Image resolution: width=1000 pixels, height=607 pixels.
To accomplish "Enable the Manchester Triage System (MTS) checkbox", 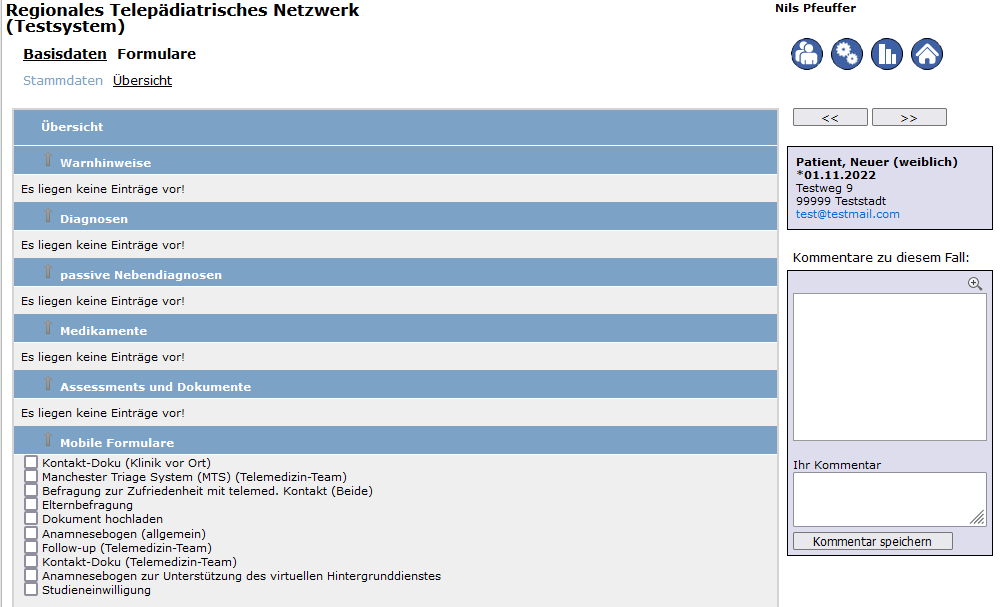I will (x=31, y=476).
